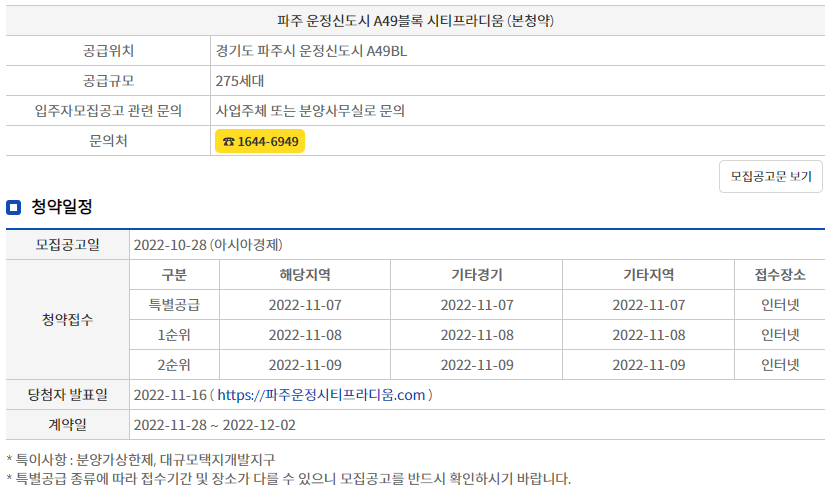Image resolution: width=825 pixels, height=491 pixels.
Task: Click contract period 2022-11-28 ~ 2022-12-02
Action: point(215,425)
